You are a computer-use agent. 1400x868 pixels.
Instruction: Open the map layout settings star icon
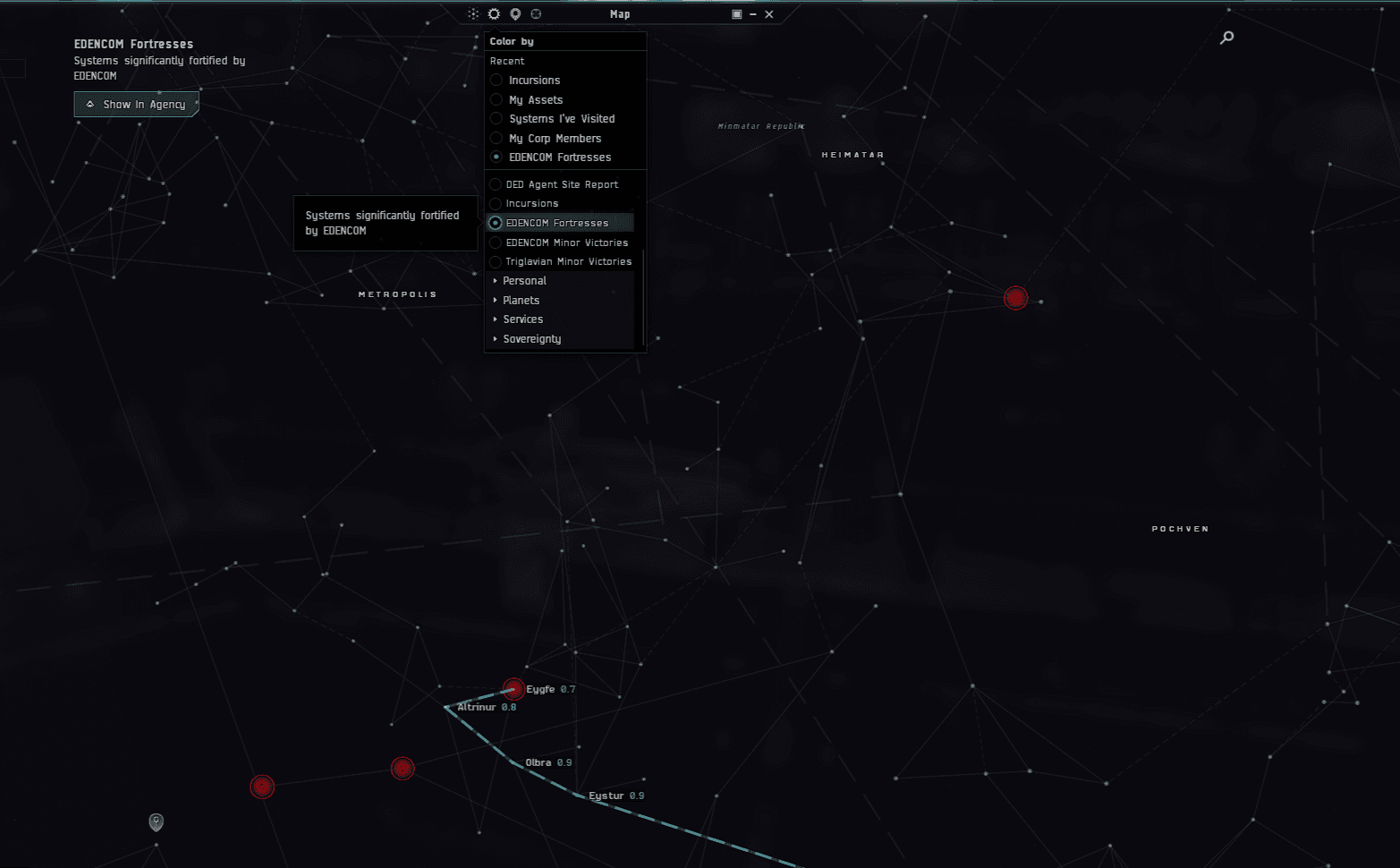[x=473, y=13]
